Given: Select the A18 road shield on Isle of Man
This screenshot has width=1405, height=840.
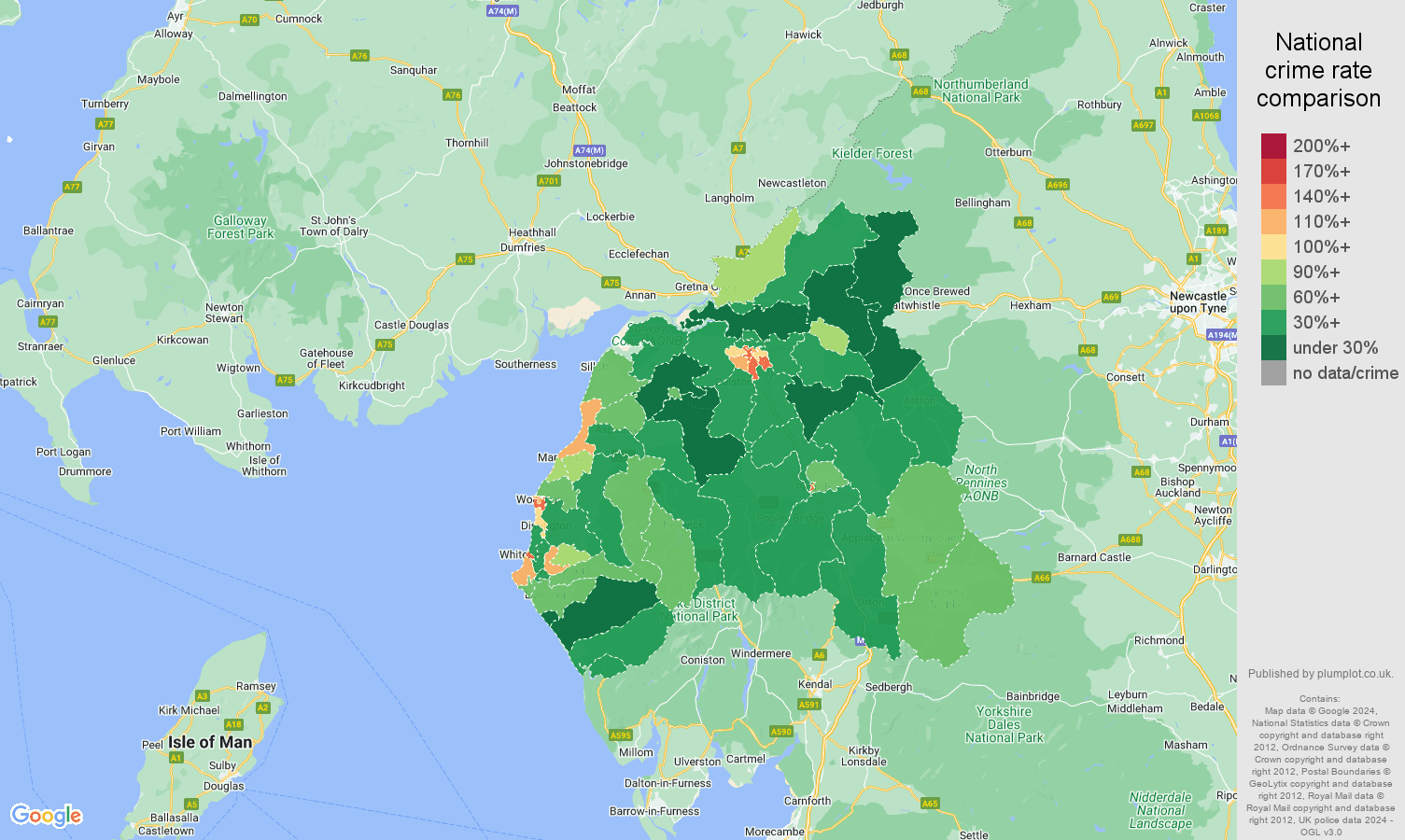Looking at the screenshot, I should [233, 724].
